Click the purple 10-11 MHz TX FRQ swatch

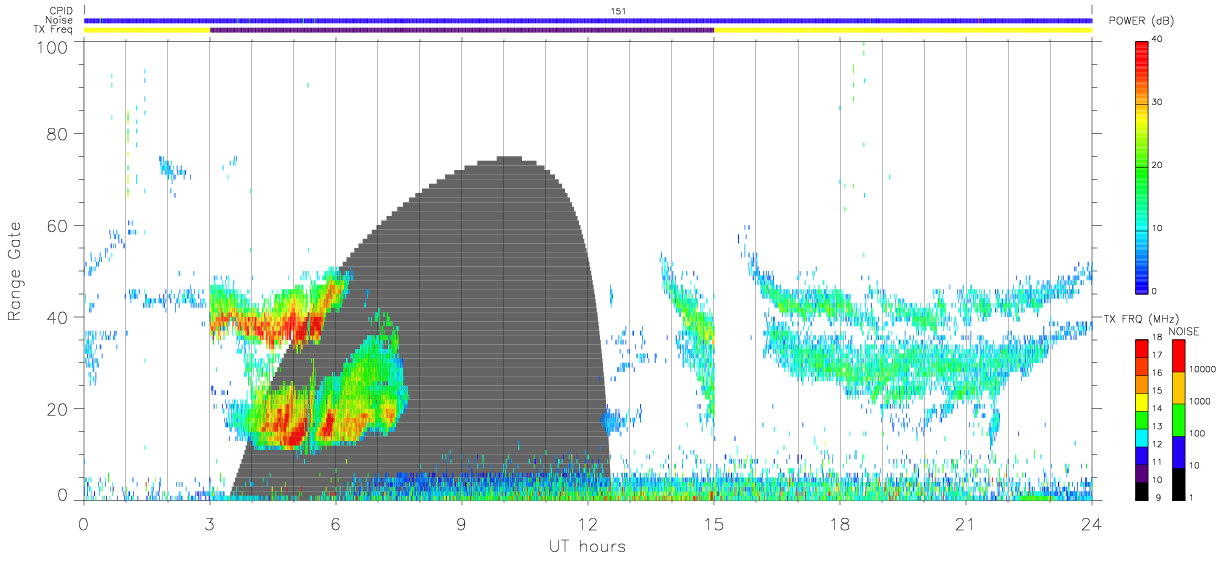(x=1142, y=471)
